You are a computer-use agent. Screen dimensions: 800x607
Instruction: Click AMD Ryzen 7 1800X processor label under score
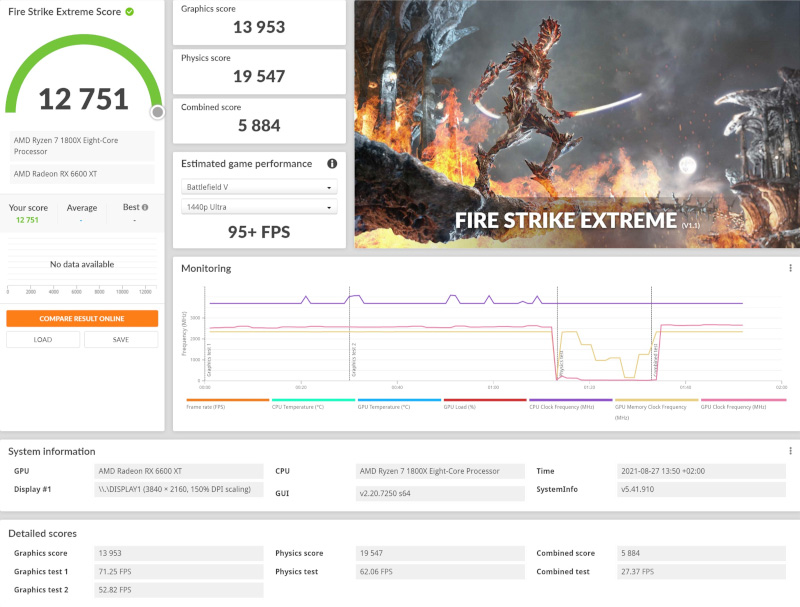(x=82, y=146)
